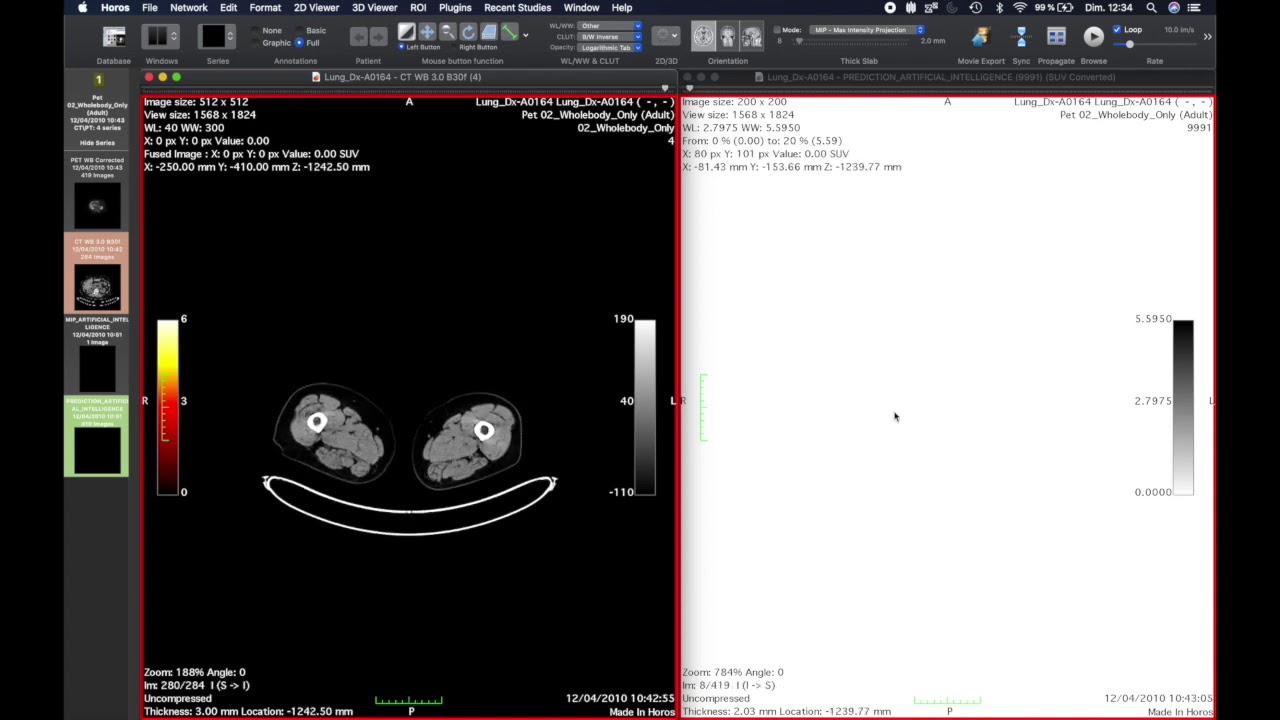Select the Full annotations radio button
Viewport: 1280px width, 720px height.
pos(298,43)
